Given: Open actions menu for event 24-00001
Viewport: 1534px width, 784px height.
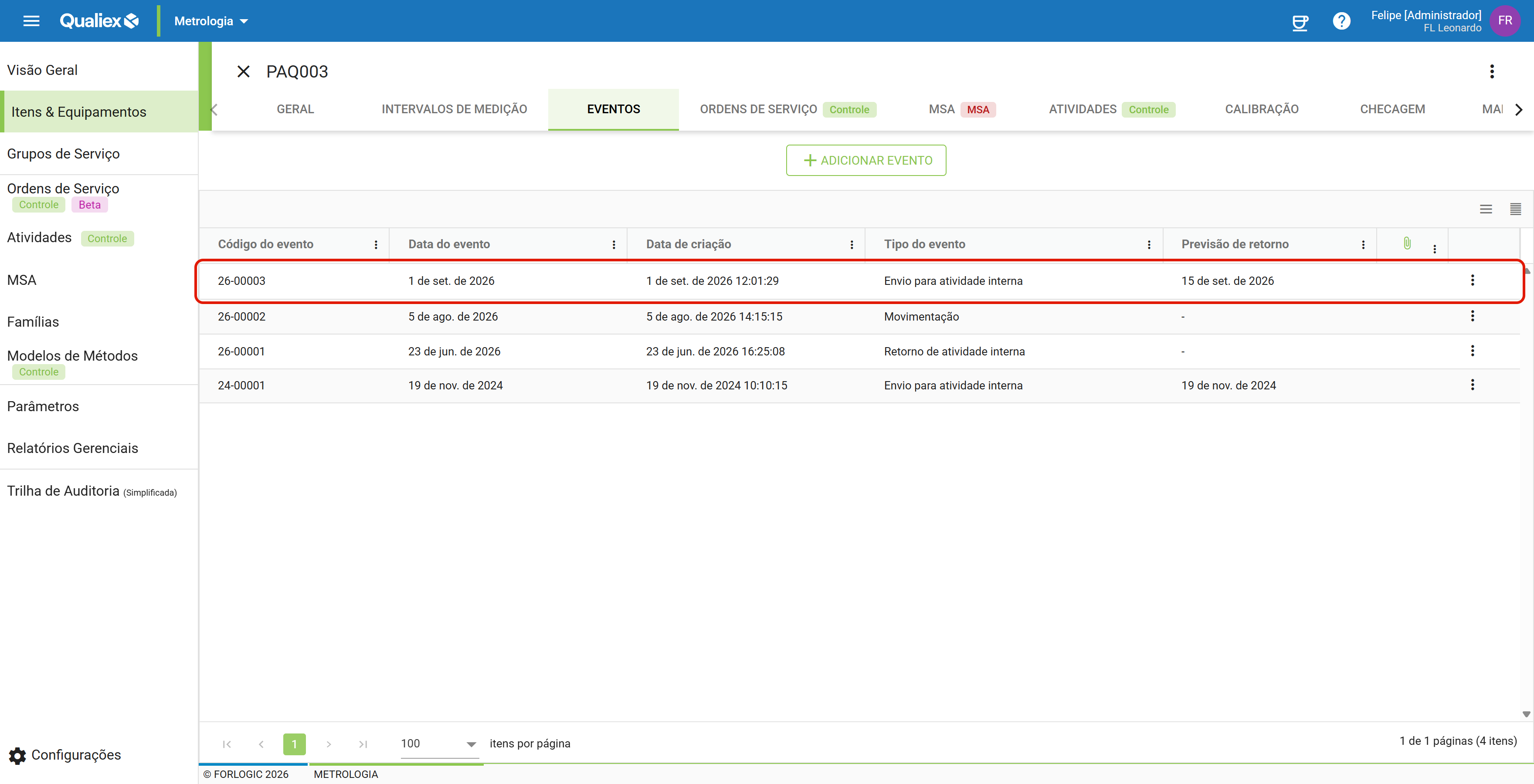Looking at the screenshot, I should [x=1473, y=385].
